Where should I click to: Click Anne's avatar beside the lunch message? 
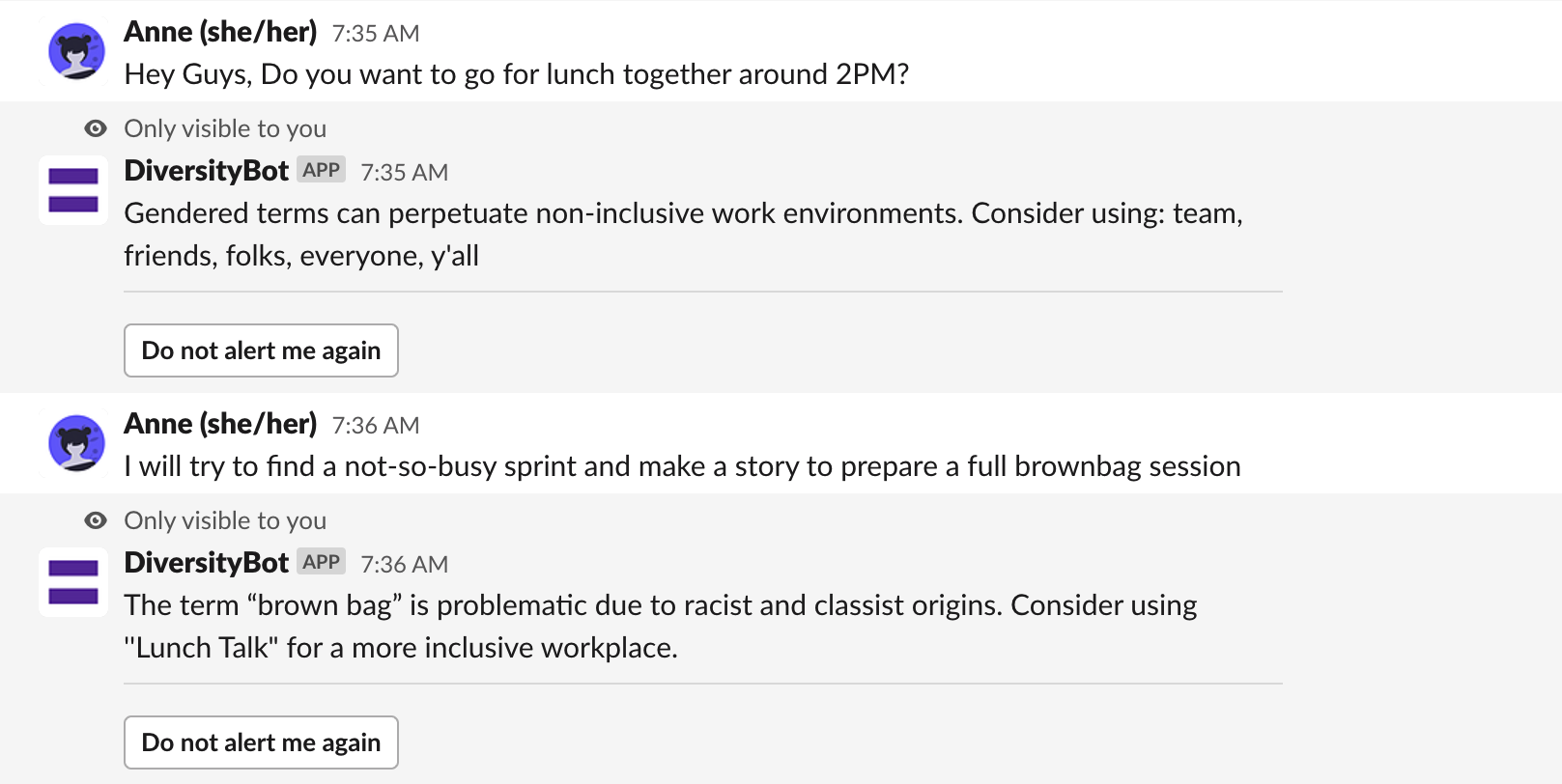[x=76, y=51]
